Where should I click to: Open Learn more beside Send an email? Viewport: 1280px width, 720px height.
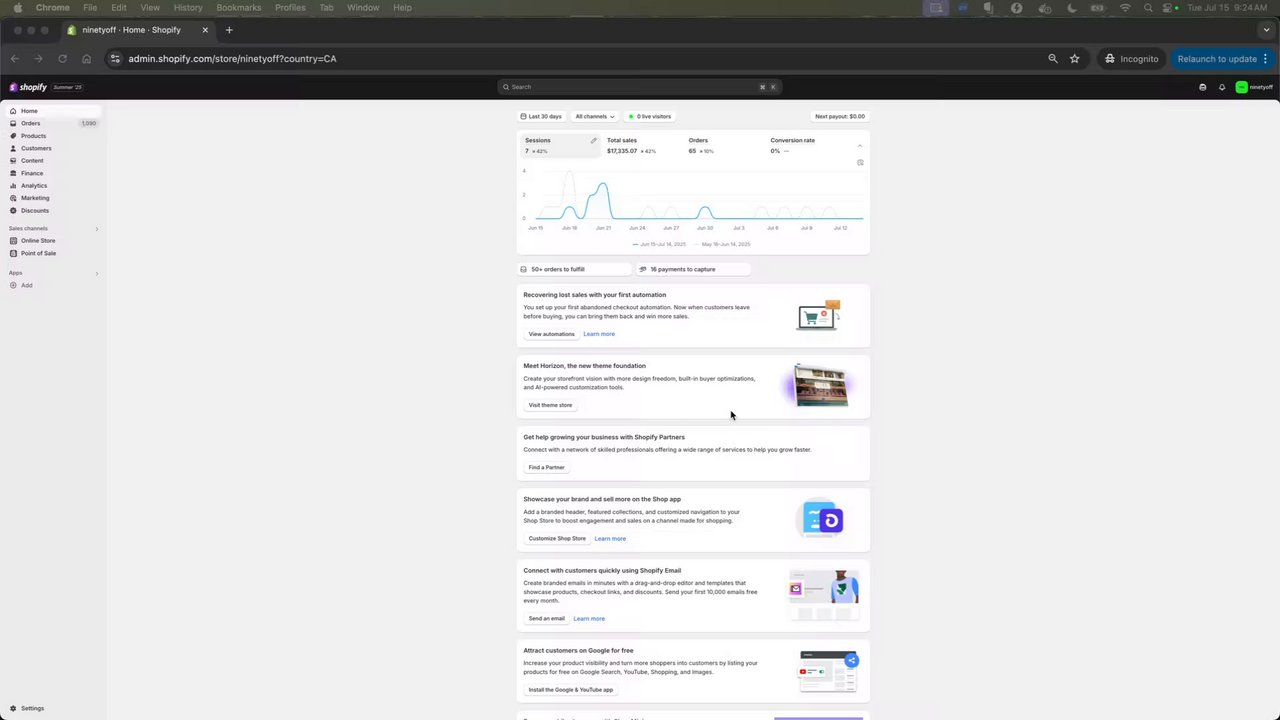click(x=589, y=619)
